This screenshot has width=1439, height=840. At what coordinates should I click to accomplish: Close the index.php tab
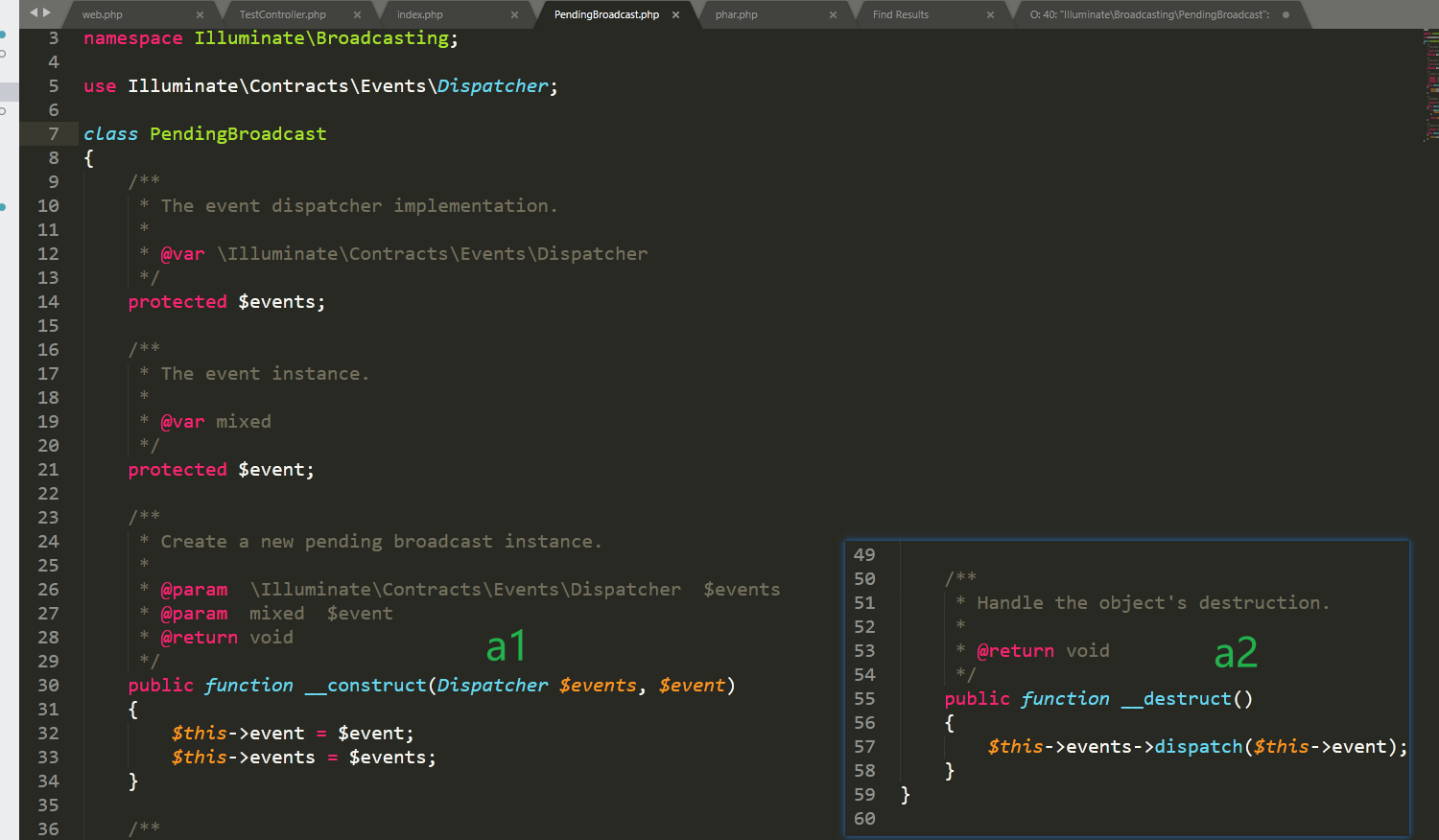tap(514, 14)
